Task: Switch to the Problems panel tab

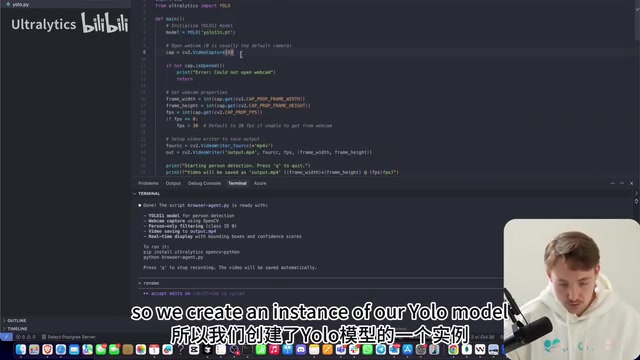Action: [148, 183]
